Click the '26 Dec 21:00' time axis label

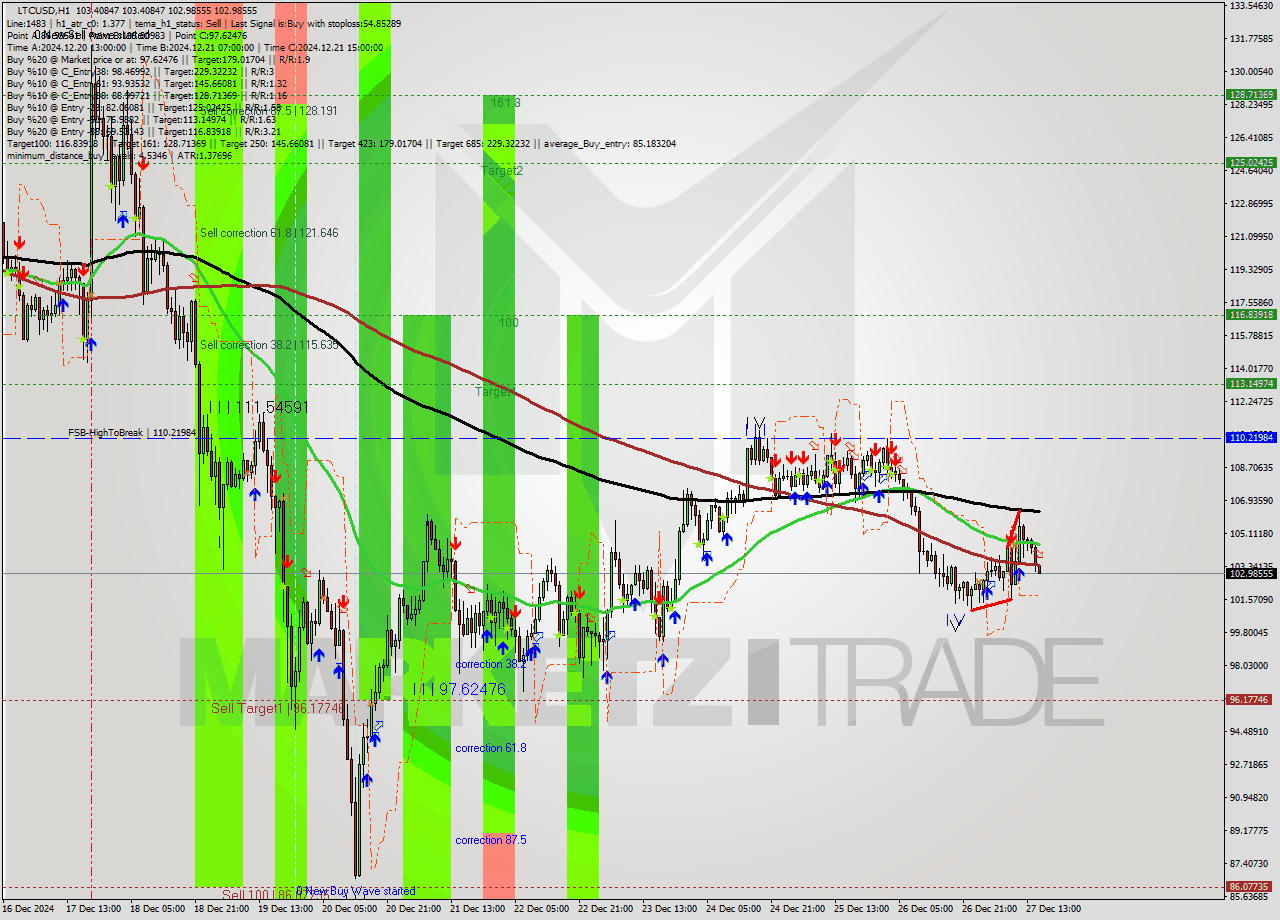click(x=989, y=909)
